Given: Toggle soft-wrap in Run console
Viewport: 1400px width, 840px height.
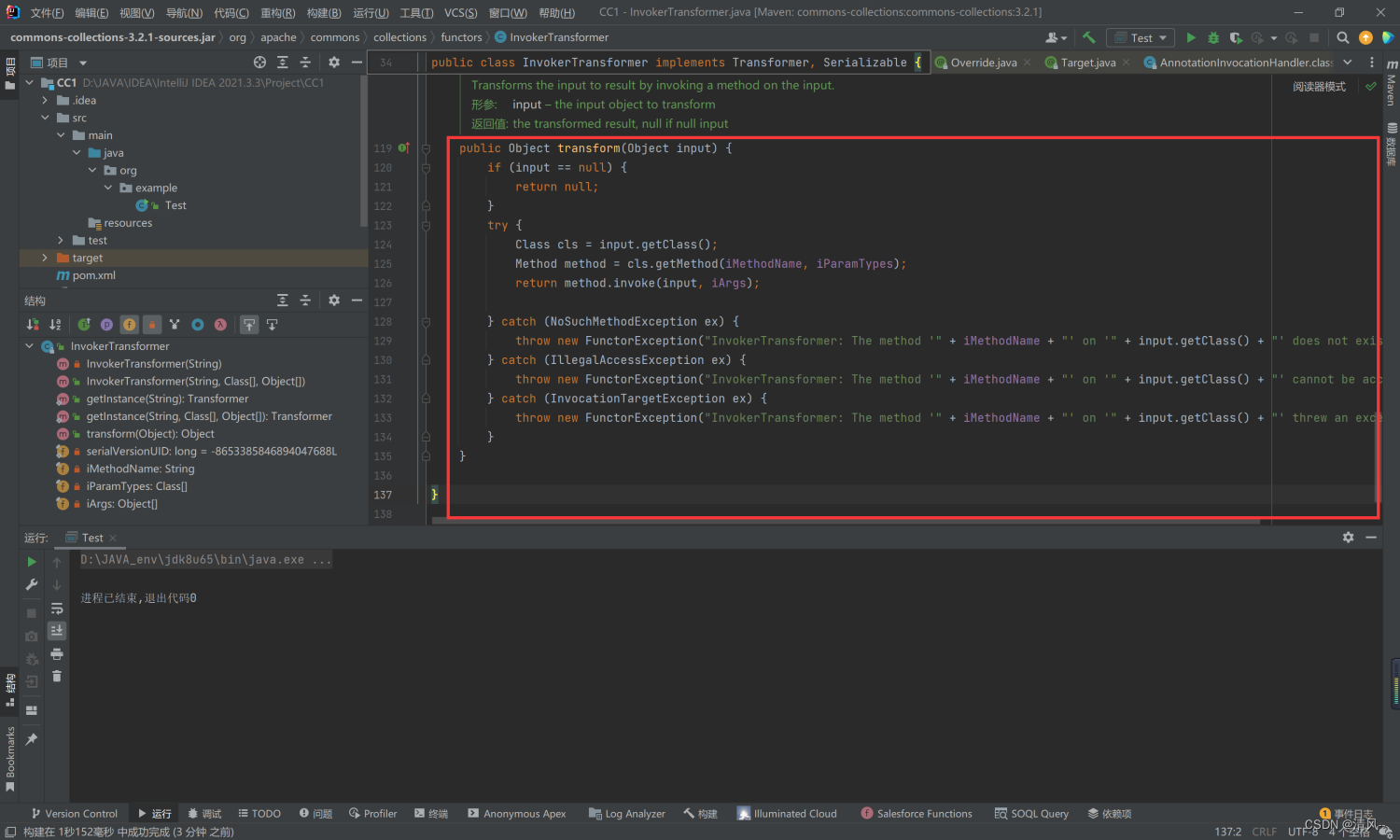Looking at the screenshot, I should (57, 609).
